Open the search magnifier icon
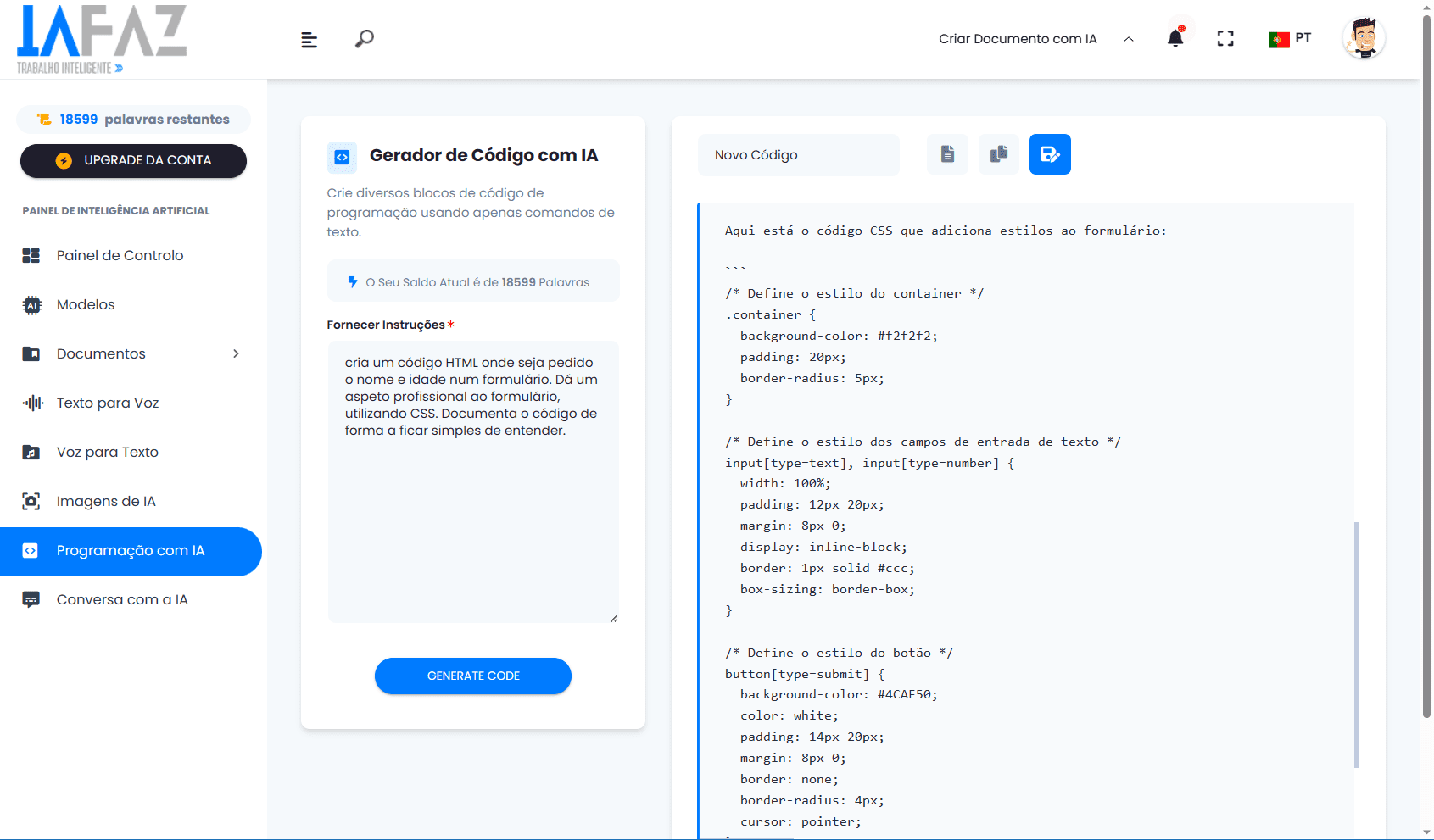The height and width of the screenshot is (840, 1434). coord(365,39)
